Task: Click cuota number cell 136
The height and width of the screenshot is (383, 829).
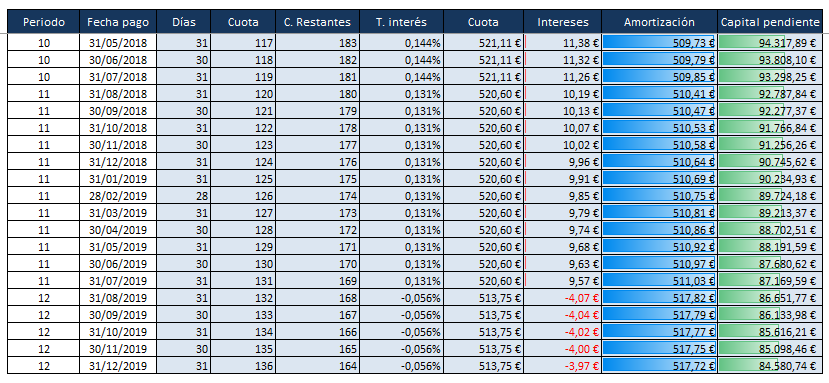Action: [x=243, y=366]
